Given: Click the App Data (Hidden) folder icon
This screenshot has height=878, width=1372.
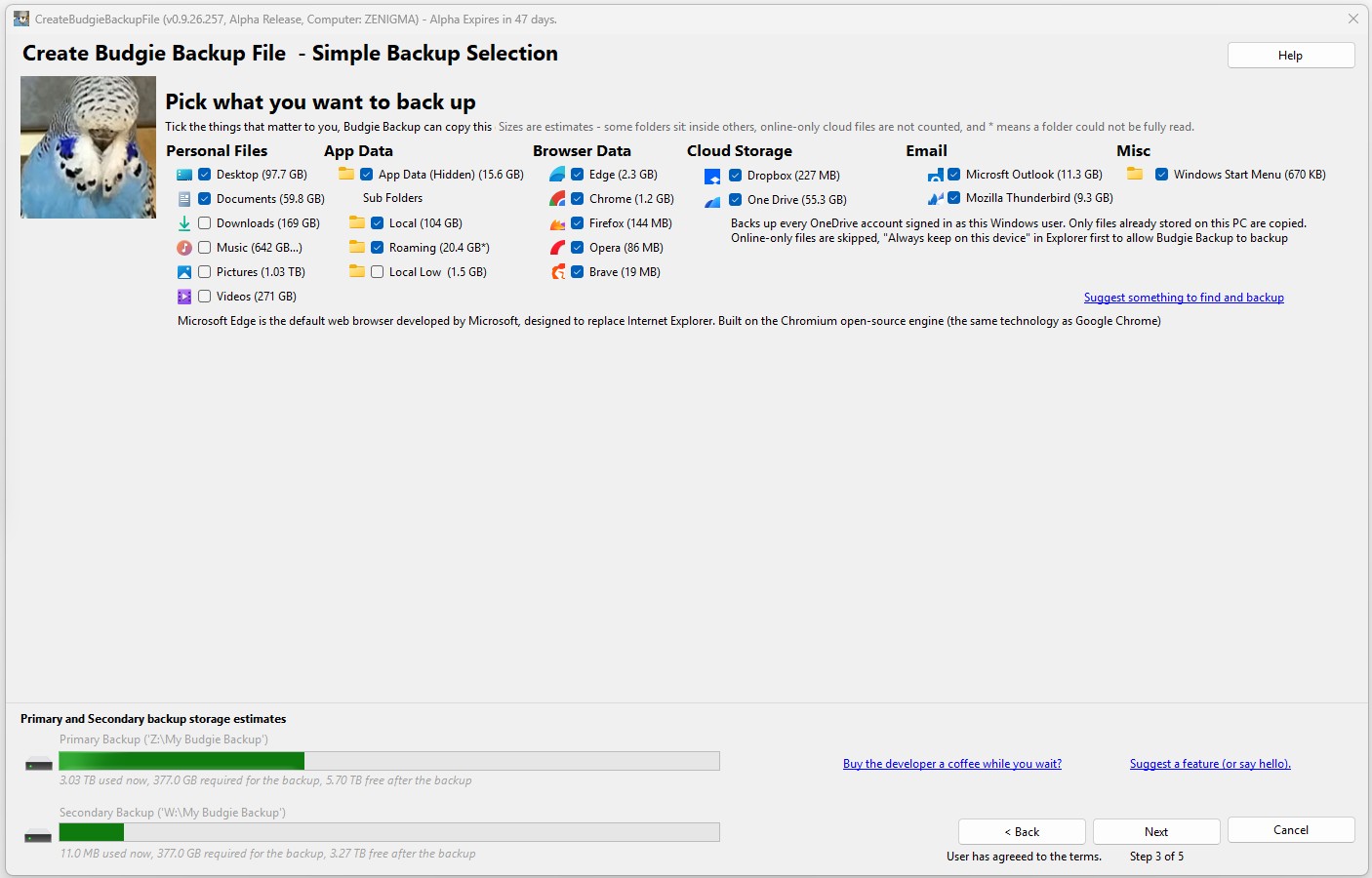Looking at the screenshot, I should (x=346, y=175).
